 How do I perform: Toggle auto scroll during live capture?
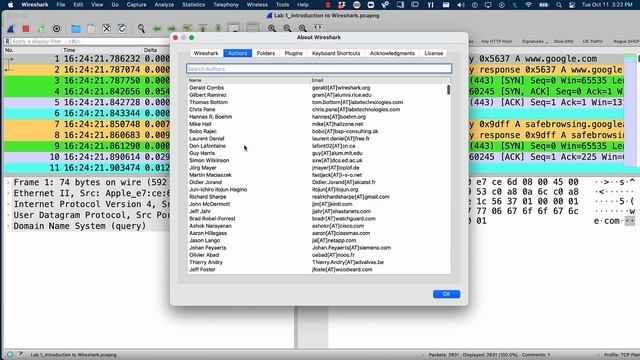tap(233, 29)
